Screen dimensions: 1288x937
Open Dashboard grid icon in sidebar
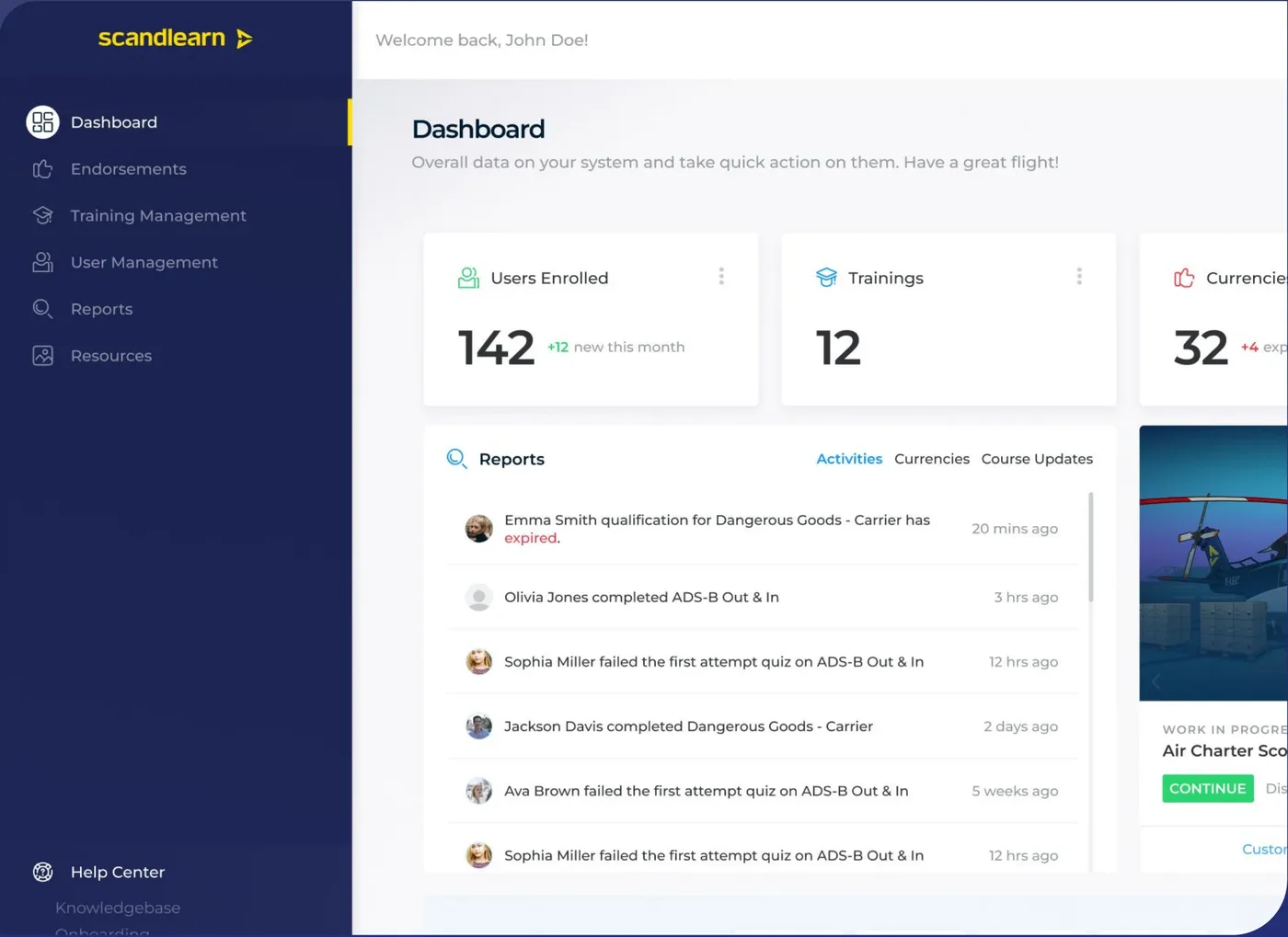pos(42,122)
